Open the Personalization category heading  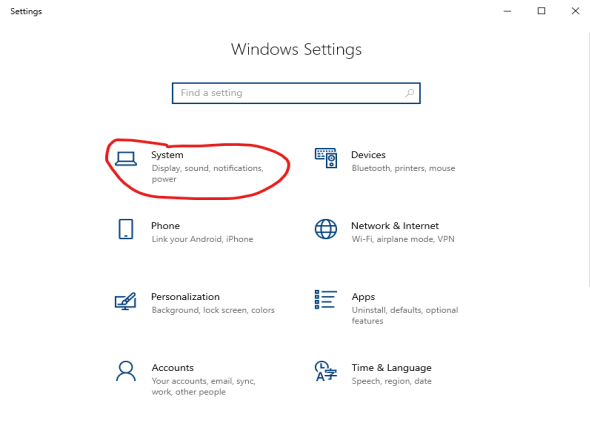click(x=186, y=297)
